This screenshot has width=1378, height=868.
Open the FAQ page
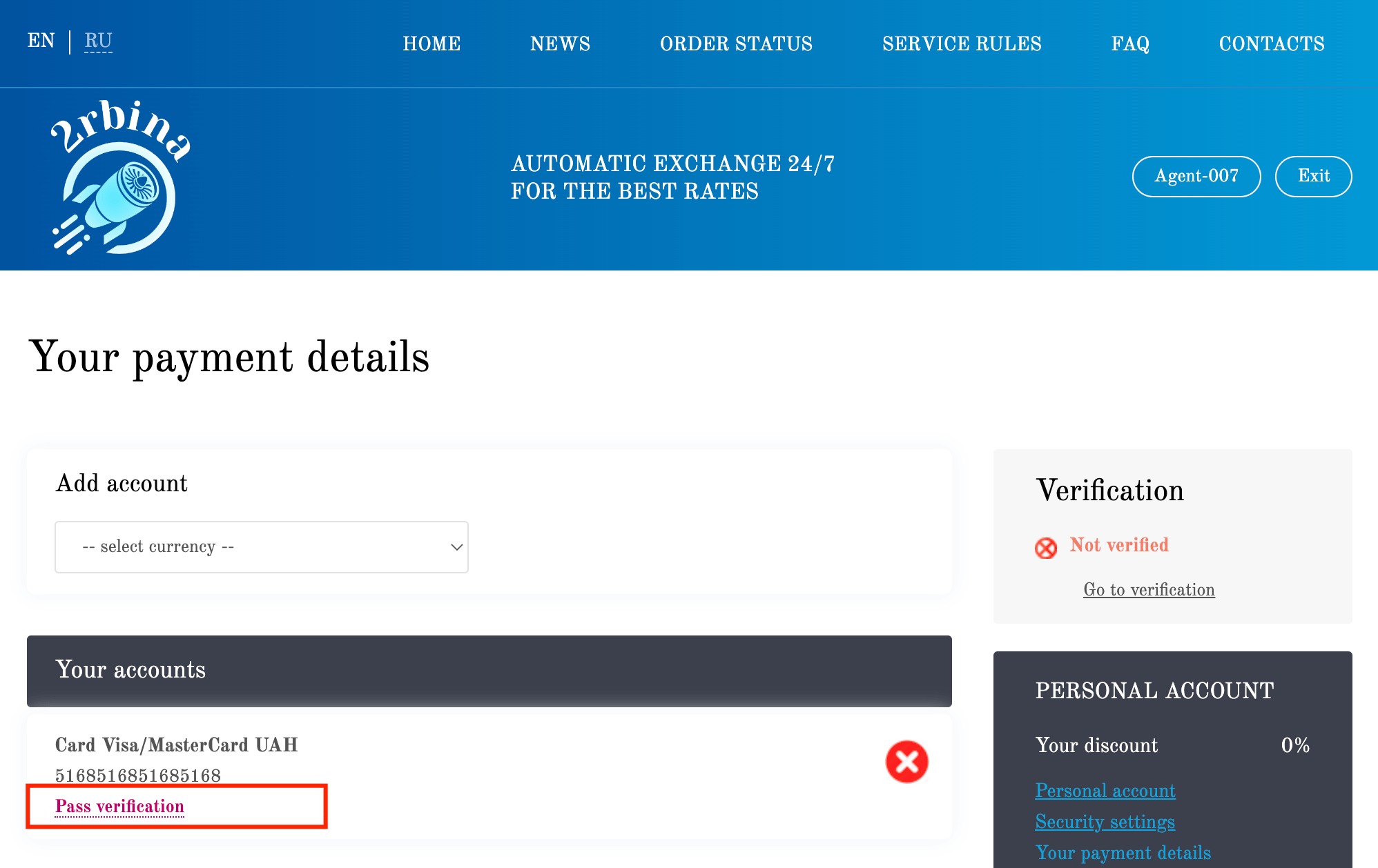(x=1130, y=43)
